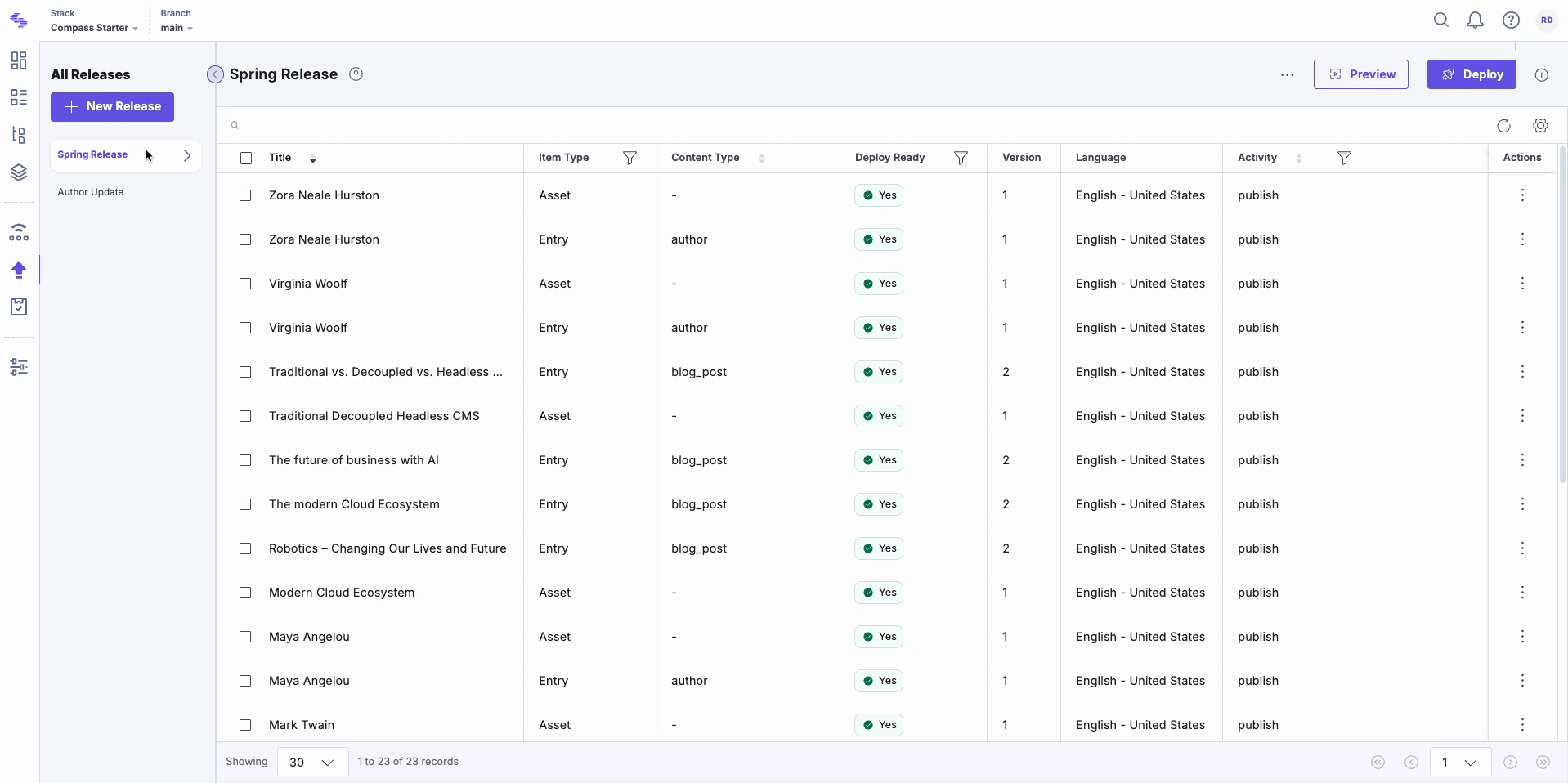Open the help question mark icon in top bar

1511,20
